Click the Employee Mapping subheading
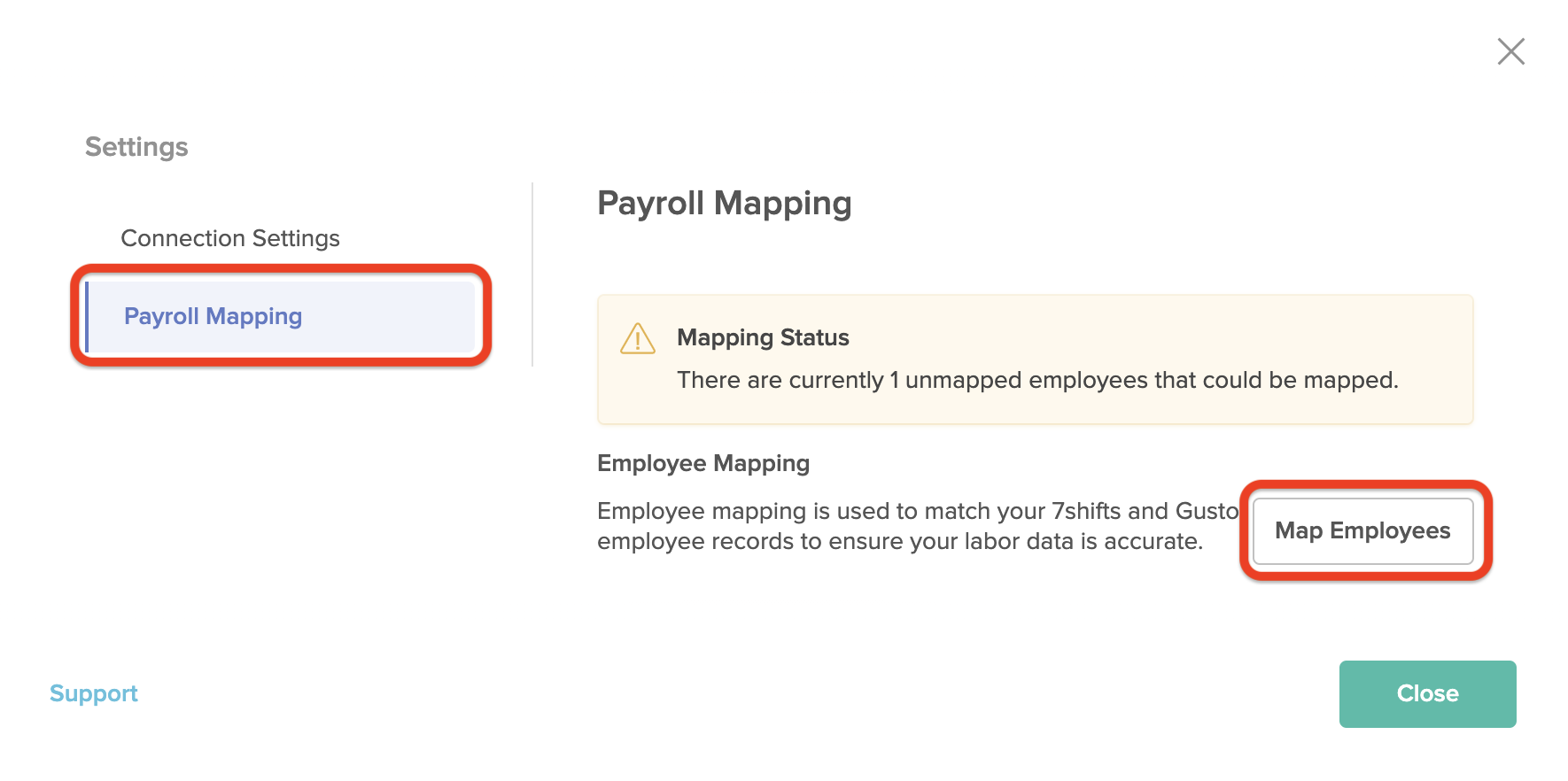The width and height of the screenshot is (1568, 781). 703,463
